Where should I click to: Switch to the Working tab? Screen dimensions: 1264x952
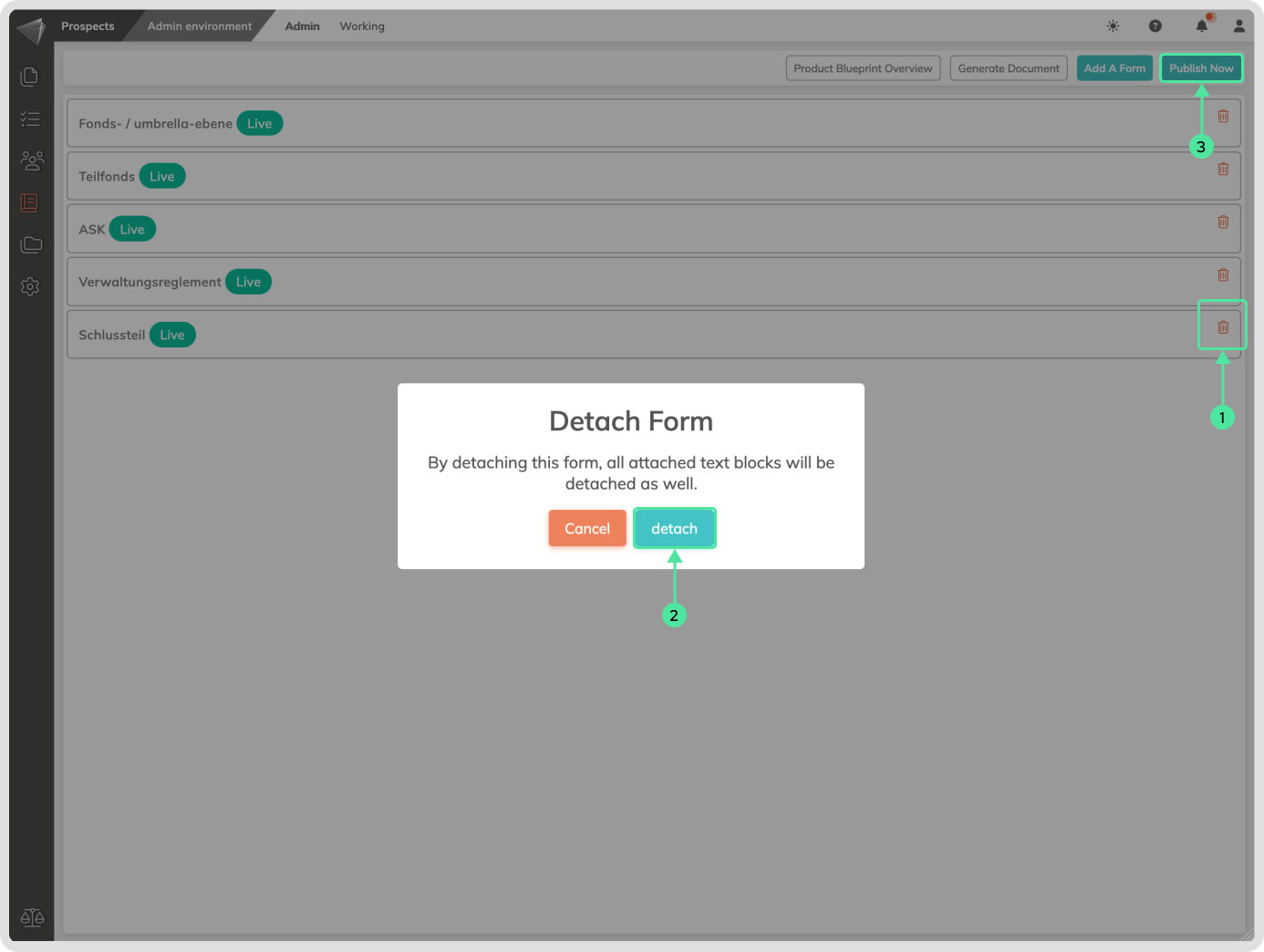(x=362, y=26)
